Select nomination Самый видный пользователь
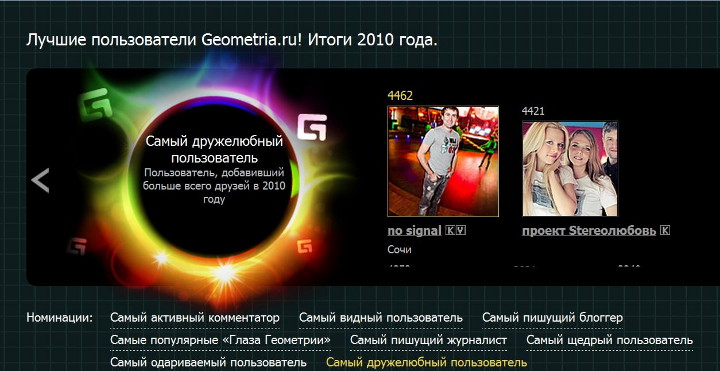Image resolution: width=720 pixels, height=371 pixels. click(381, 318)
